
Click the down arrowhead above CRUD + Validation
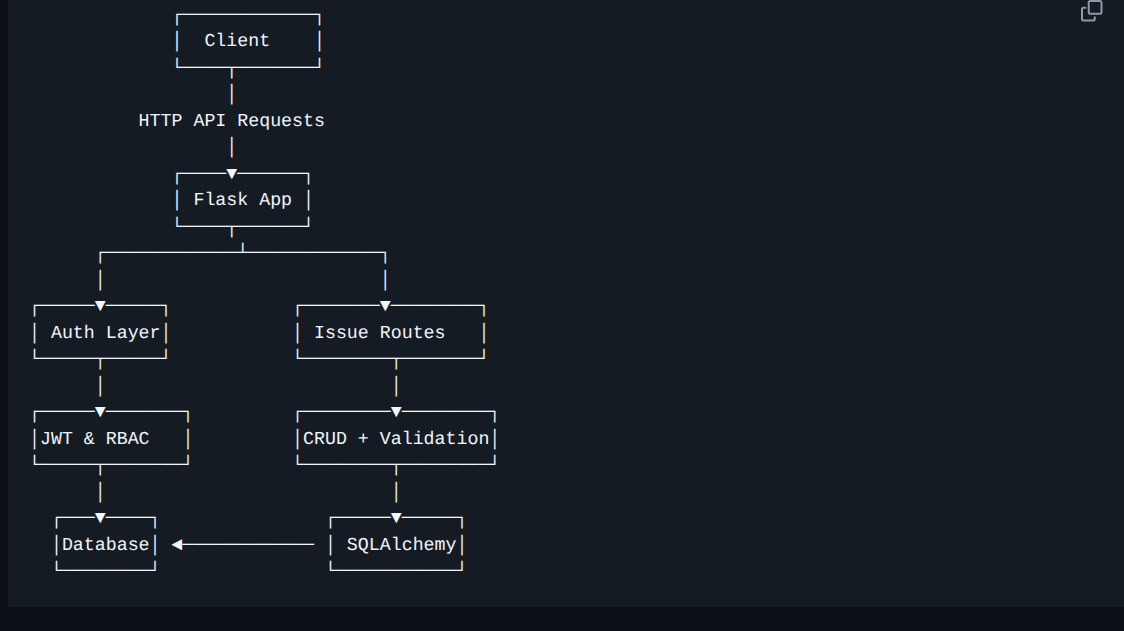[396, 412]
